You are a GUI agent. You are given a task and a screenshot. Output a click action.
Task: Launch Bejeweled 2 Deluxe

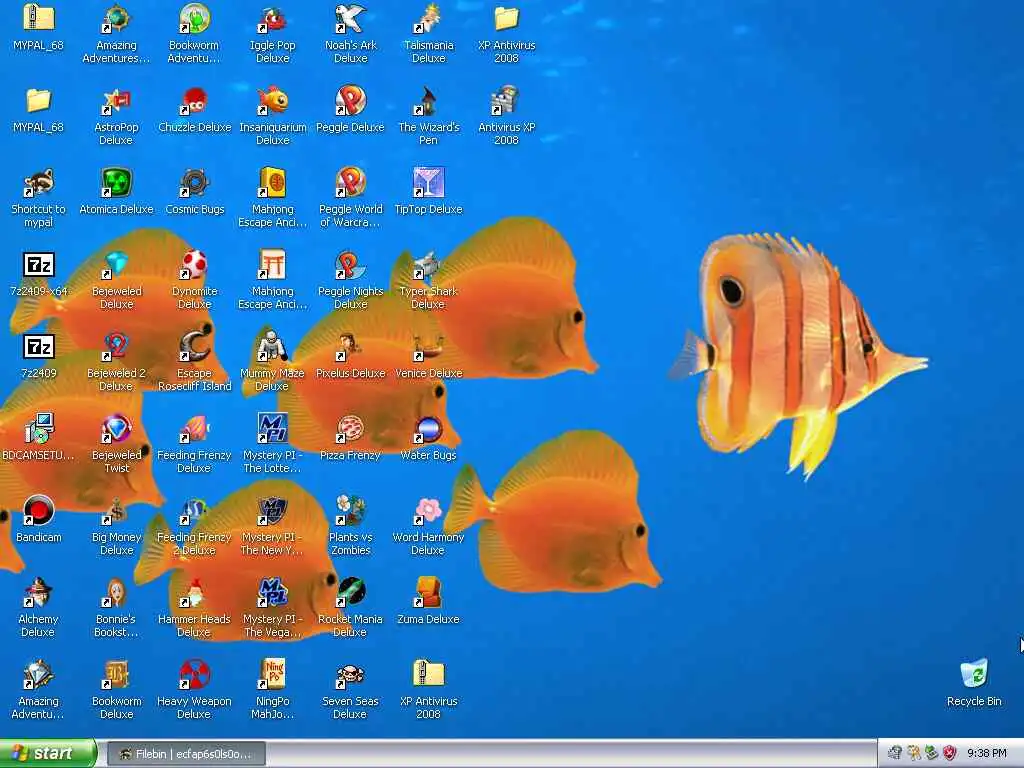click(116, 362)
